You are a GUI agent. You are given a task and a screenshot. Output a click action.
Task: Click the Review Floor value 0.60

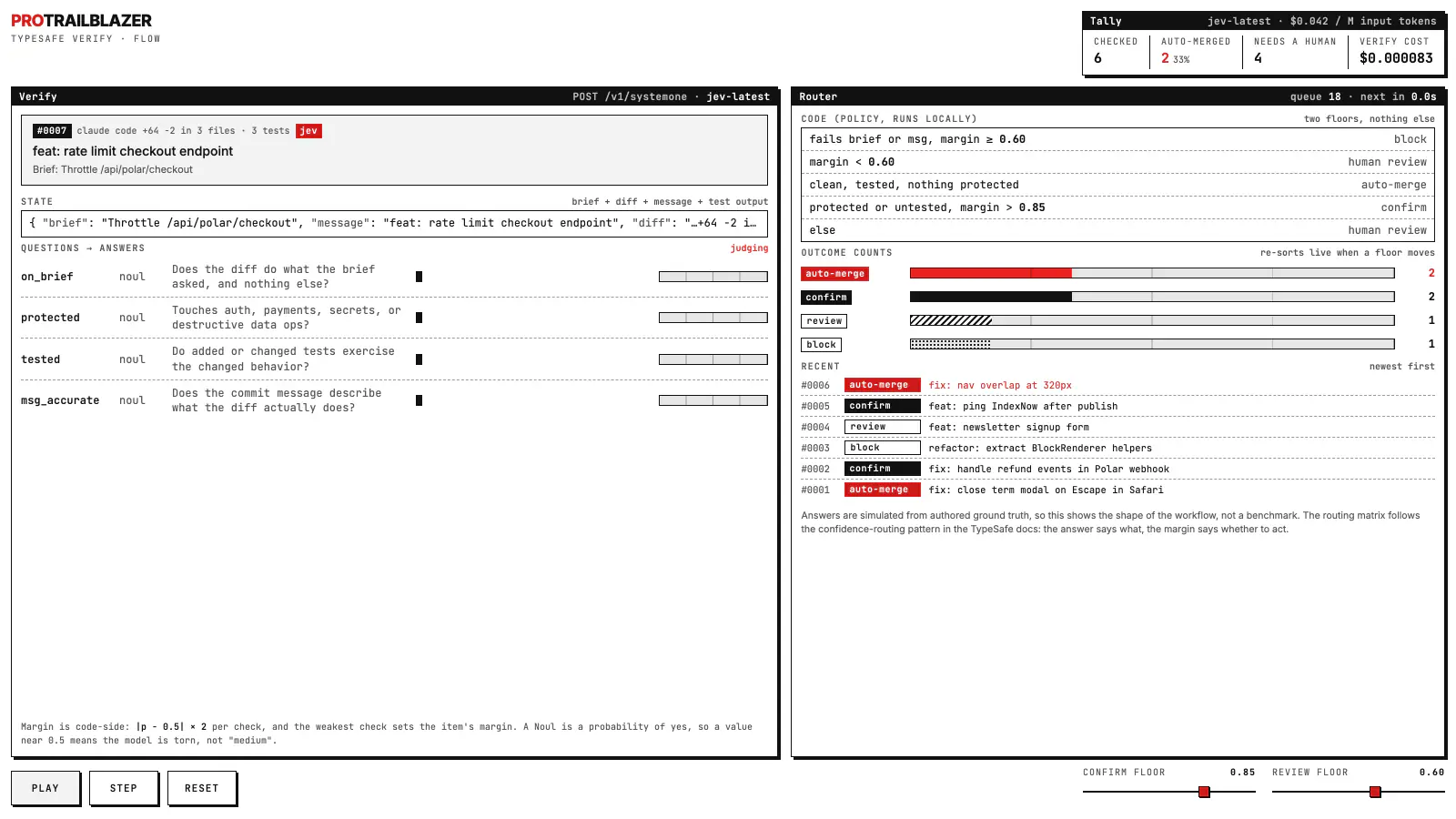[1431, 773]
